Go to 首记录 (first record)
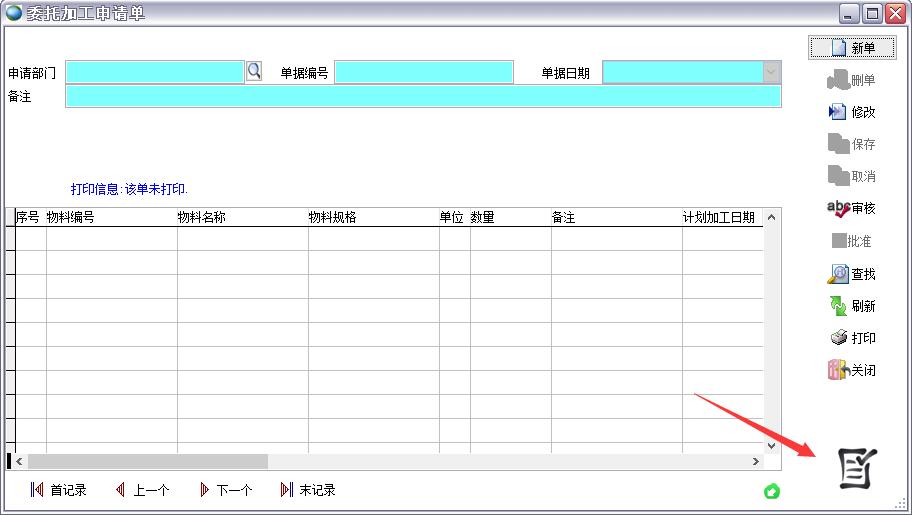Screen dimensions: 912x515 58,490
